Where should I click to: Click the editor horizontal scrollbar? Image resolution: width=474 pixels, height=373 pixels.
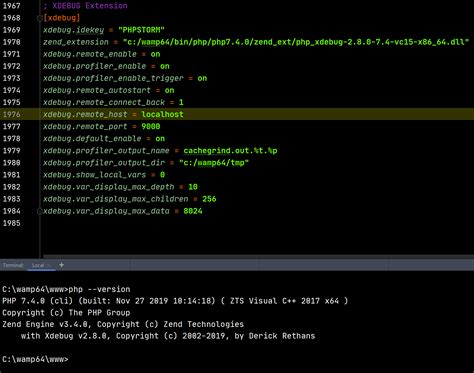click(258, 257)
